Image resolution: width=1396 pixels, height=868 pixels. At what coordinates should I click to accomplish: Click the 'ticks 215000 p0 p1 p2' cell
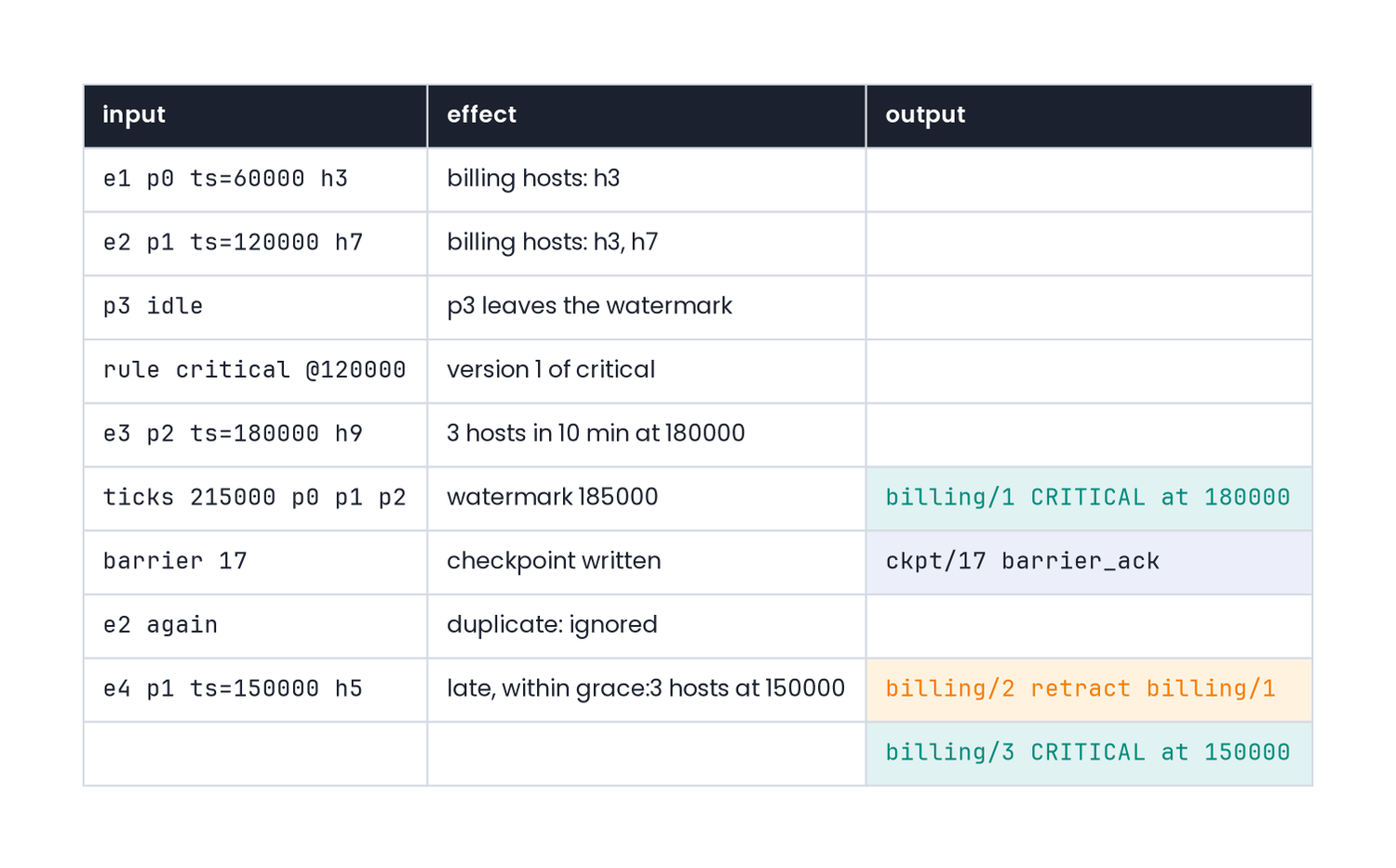pos(255,499)
